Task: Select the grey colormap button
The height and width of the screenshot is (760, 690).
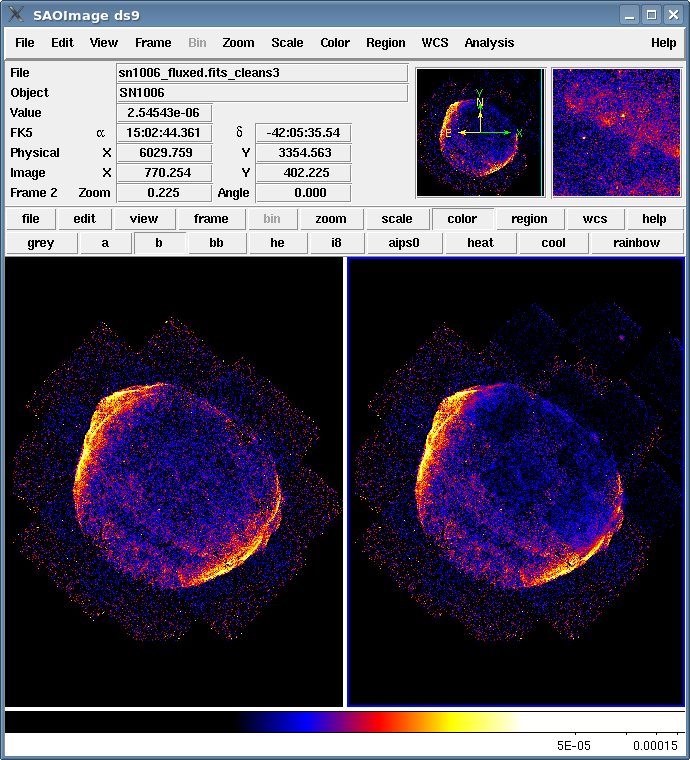Action: click(41, 243)
